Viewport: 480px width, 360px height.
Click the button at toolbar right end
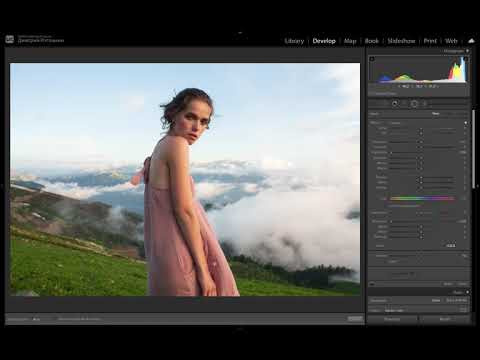355,319
